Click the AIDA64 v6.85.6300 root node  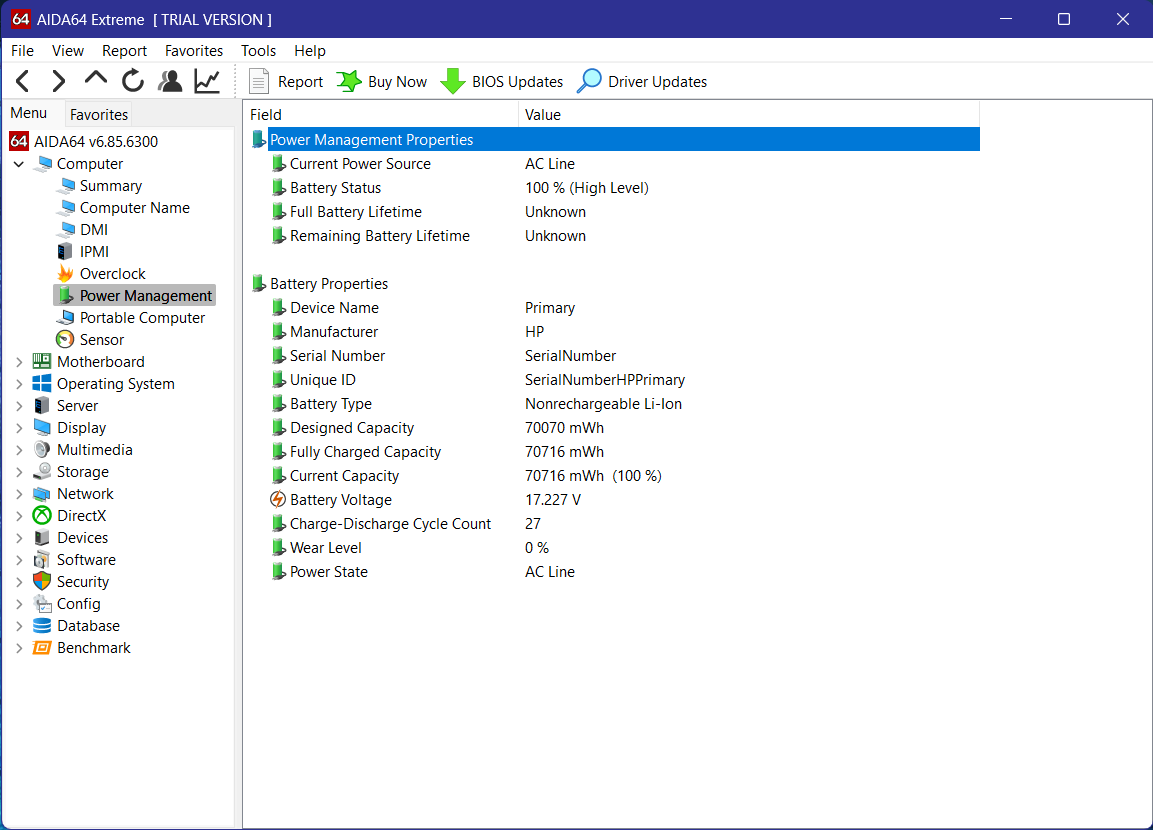point(84,141)
